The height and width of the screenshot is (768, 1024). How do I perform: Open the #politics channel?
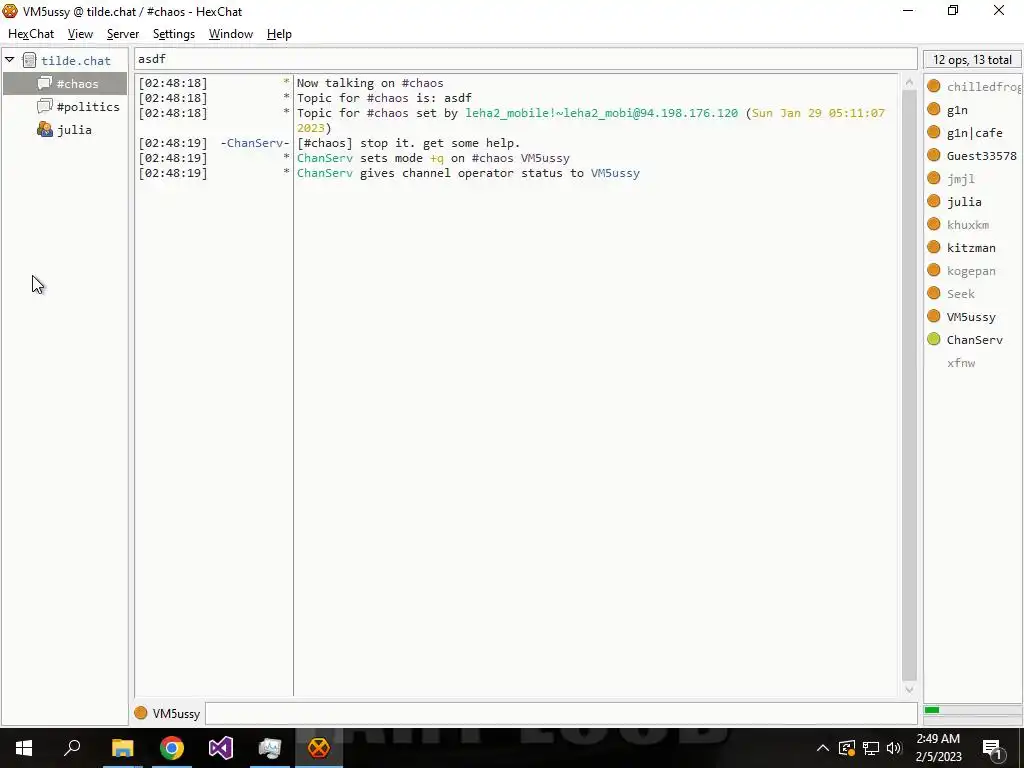pyautogui.click(x=88, y=106)
